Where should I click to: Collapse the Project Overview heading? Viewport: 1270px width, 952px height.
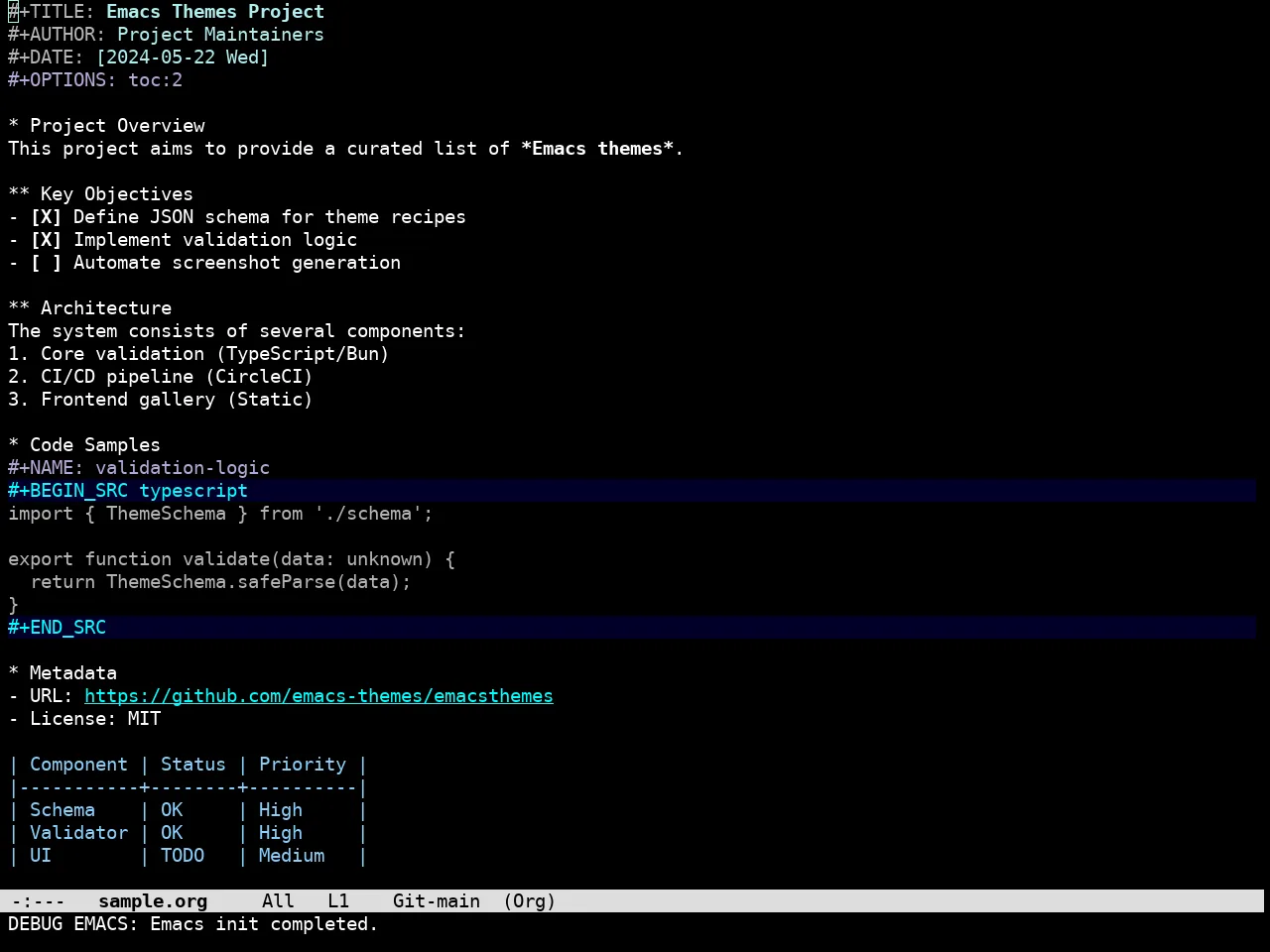106,126
